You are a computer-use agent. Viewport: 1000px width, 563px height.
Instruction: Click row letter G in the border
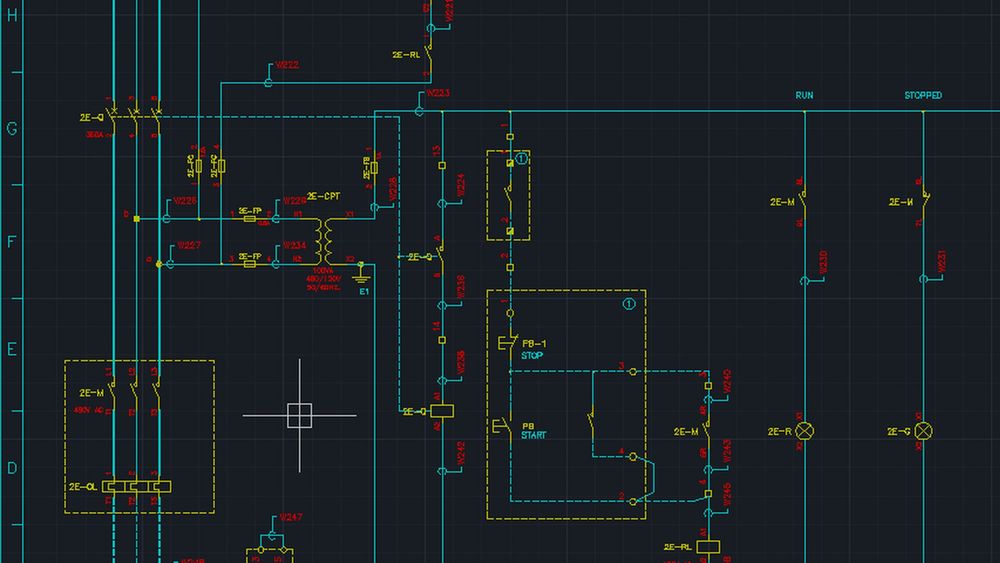click(x=12, y=129)
